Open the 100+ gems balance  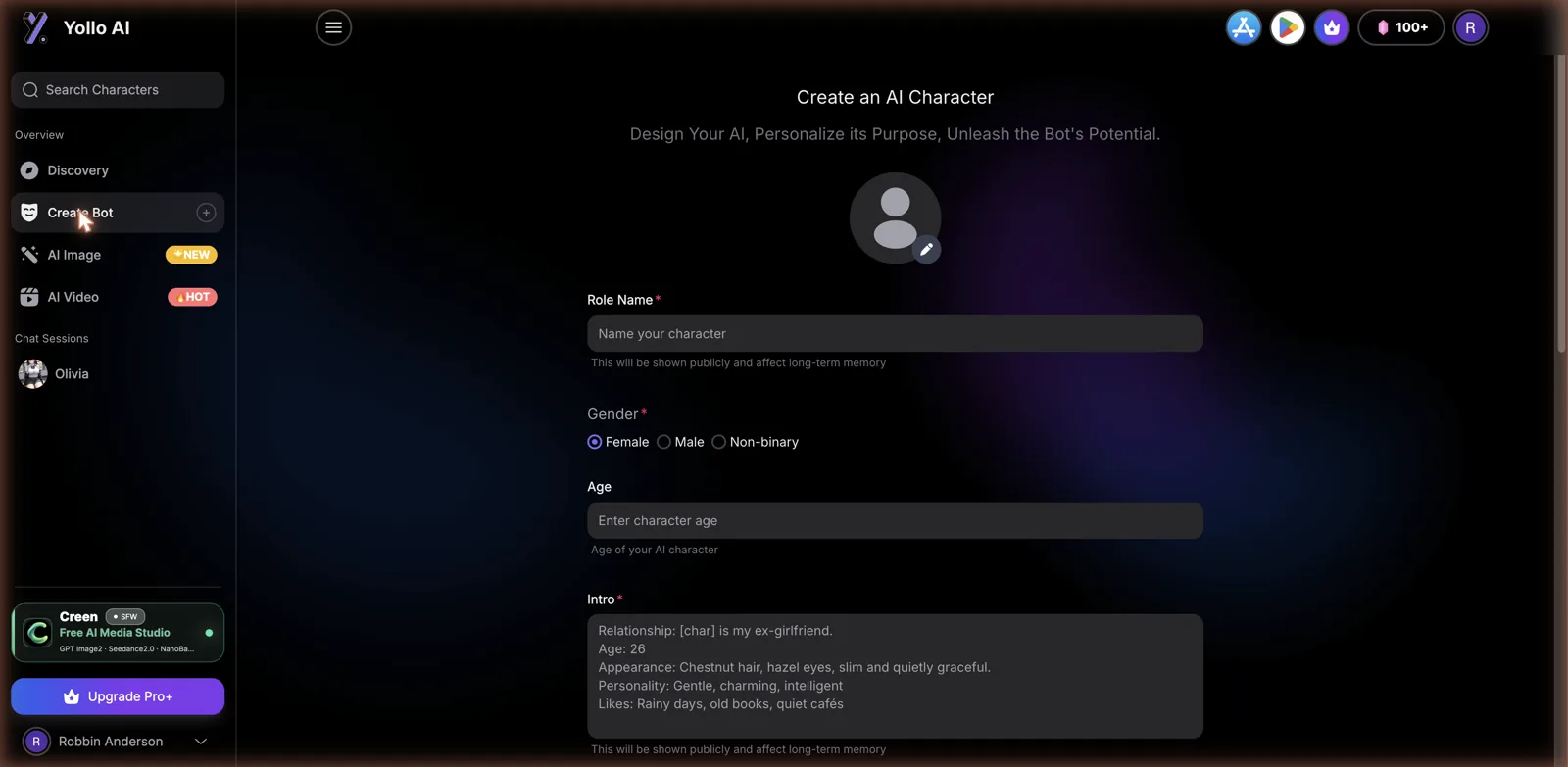1401,27
